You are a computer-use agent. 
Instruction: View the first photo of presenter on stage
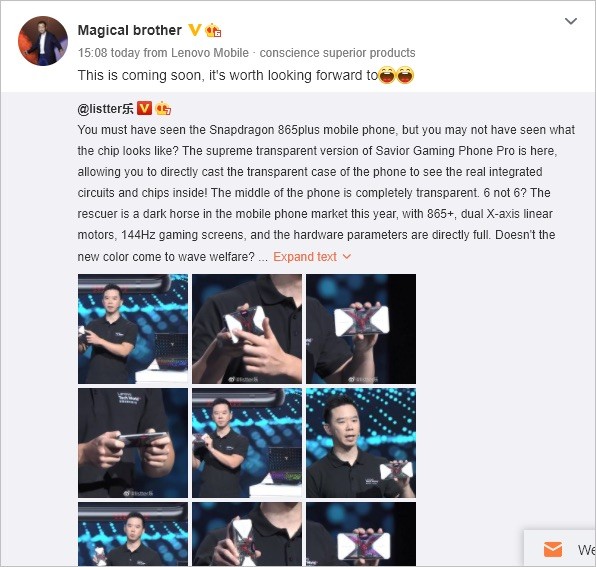(133, 329)
